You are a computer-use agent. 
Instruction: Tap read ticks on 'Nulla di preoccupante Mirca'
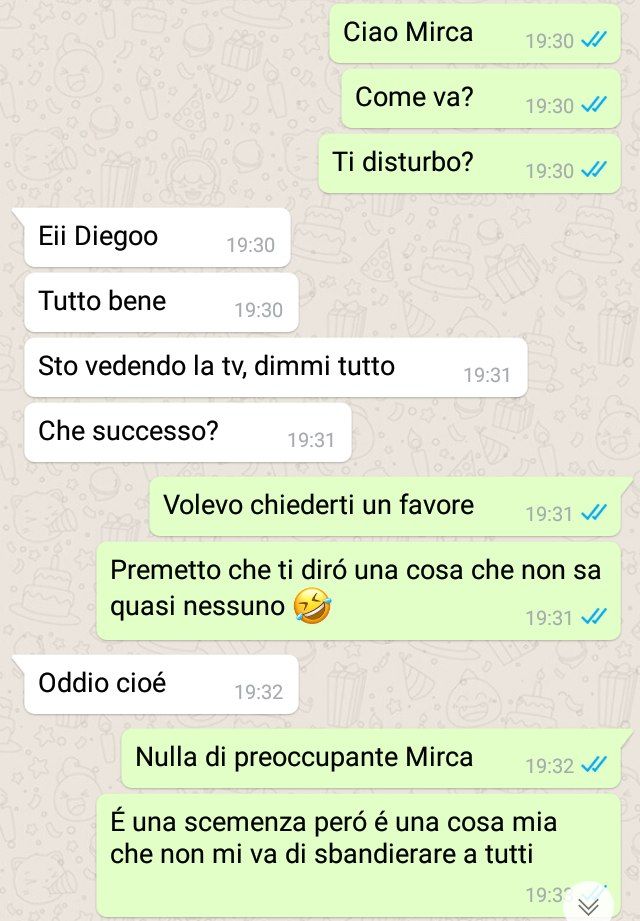coord(594,765)
